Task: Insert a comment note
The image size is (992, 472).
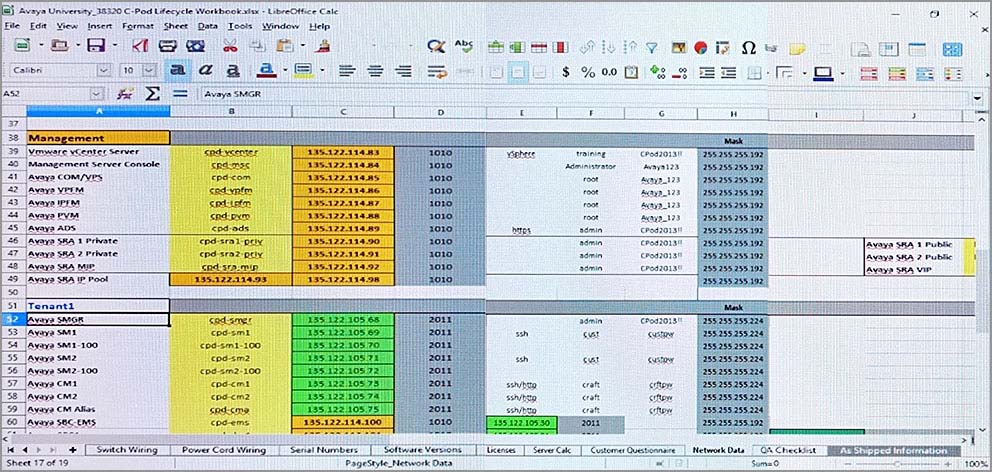Action: coord(797,48)
